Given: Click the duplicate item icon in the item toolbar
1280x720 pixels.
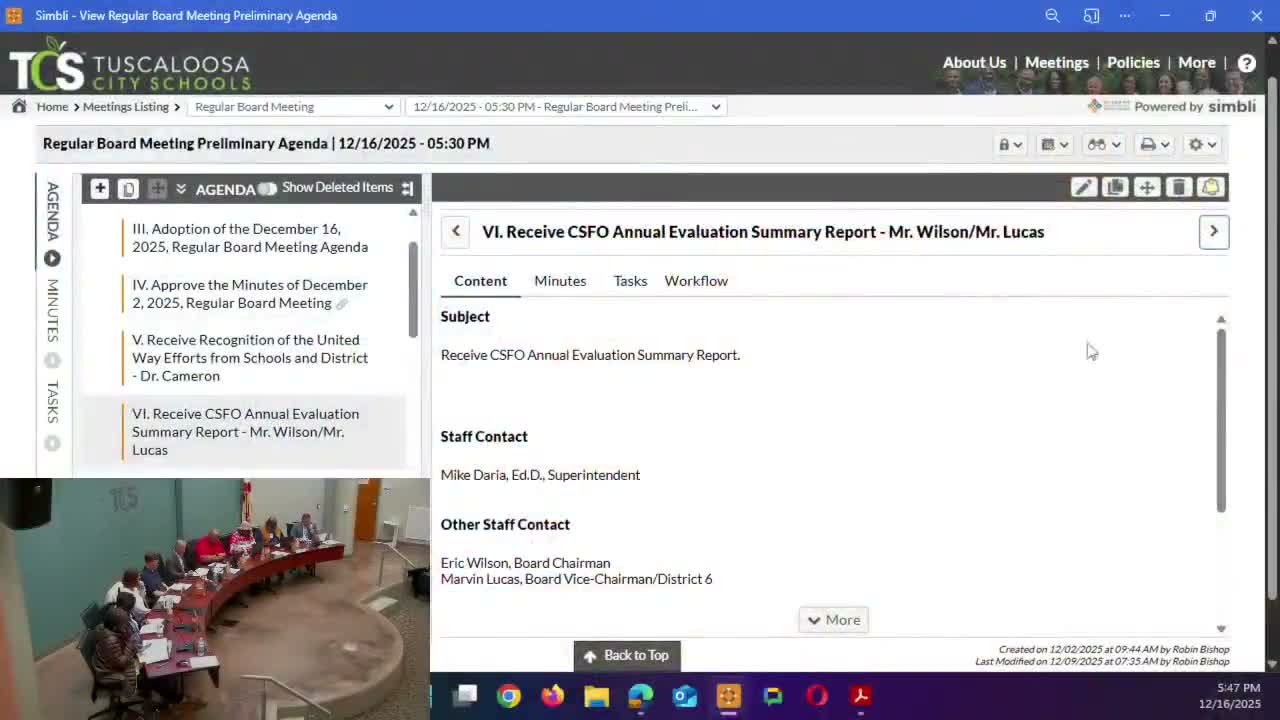Looking at the screenshot, I should pyautogui.click(x=1115, y=187).
